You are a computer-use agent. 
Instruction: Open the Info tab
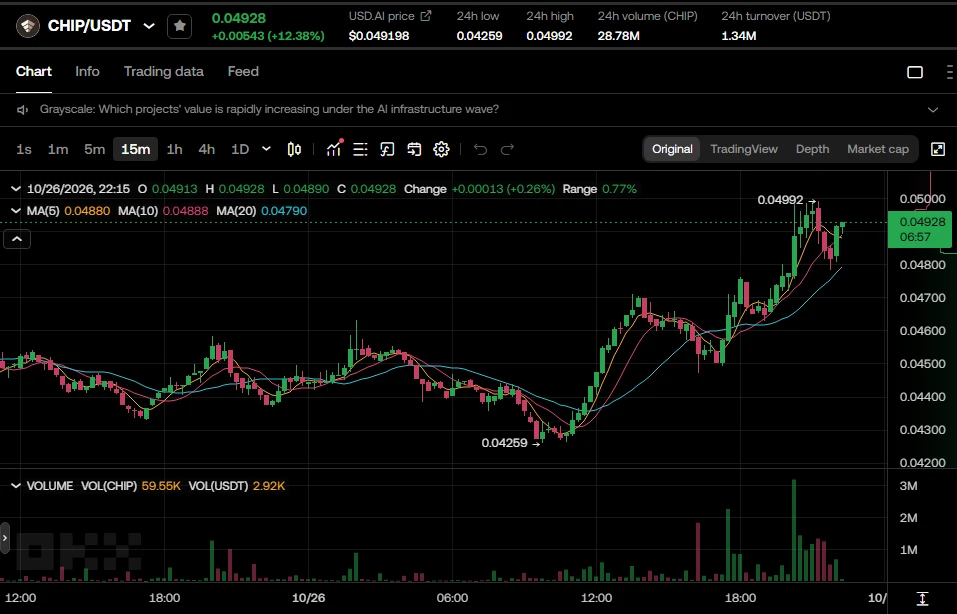87,71
